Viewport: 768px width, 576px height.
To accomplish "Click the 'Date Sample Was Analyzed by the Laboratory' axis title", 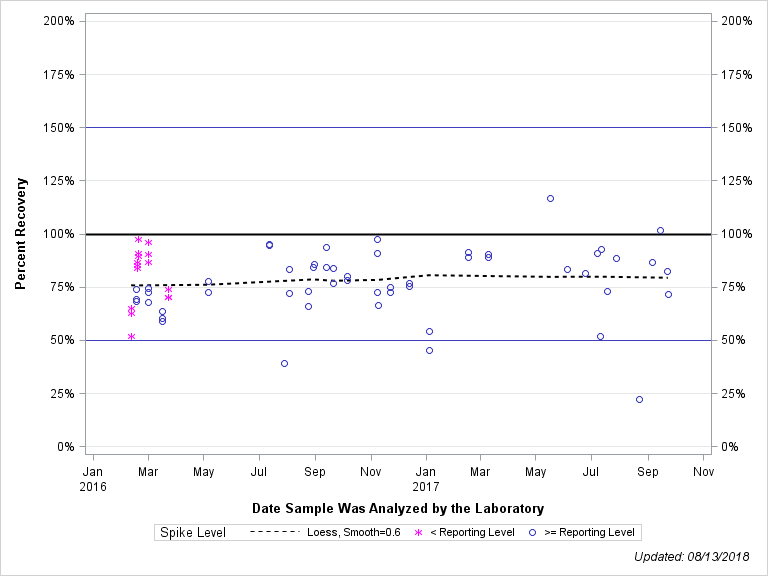I will 398,508.
